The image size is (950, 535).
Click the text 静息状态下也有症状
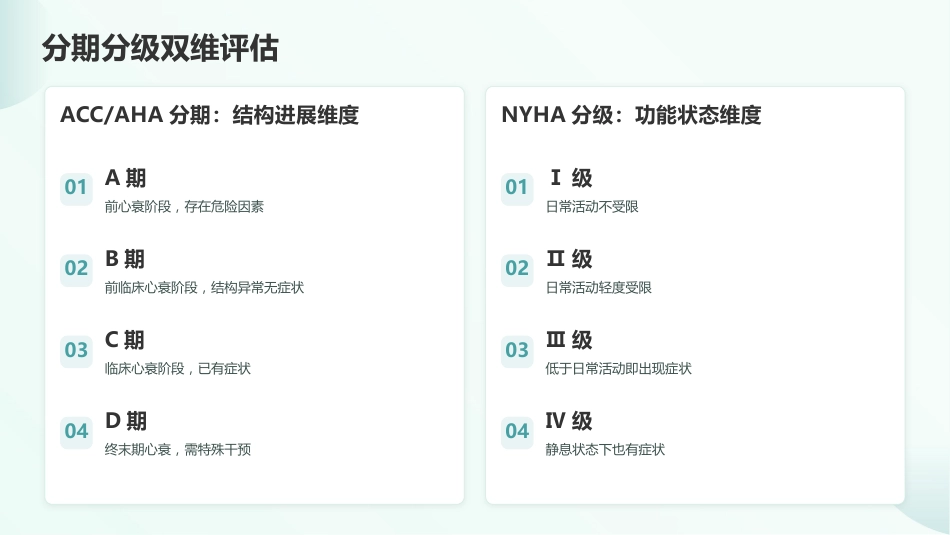(605, 450)
